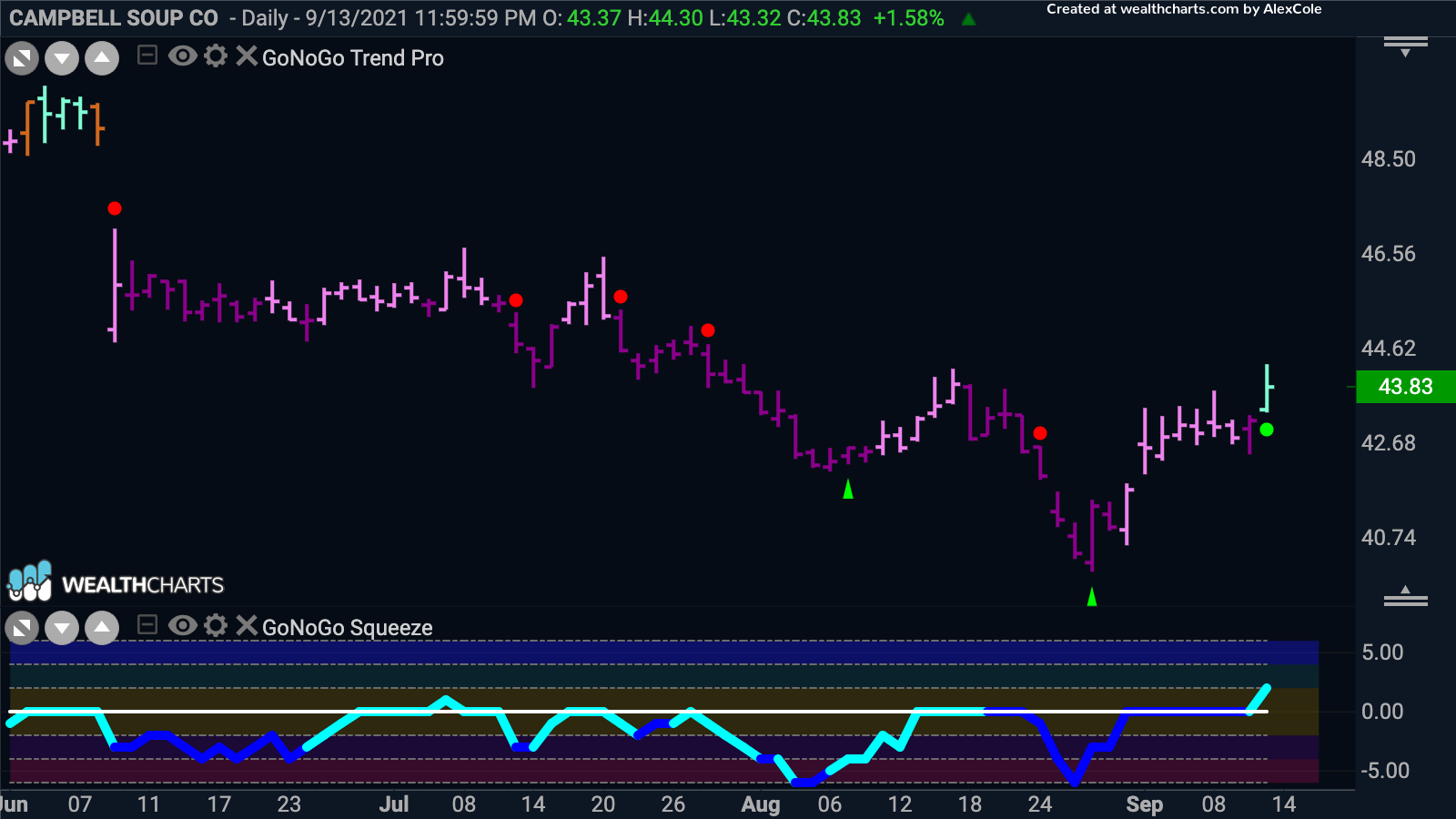Screen dimensions: 1456x819
Task: Click the 48.50 price-axis label
Action: tap(1389, 159)
